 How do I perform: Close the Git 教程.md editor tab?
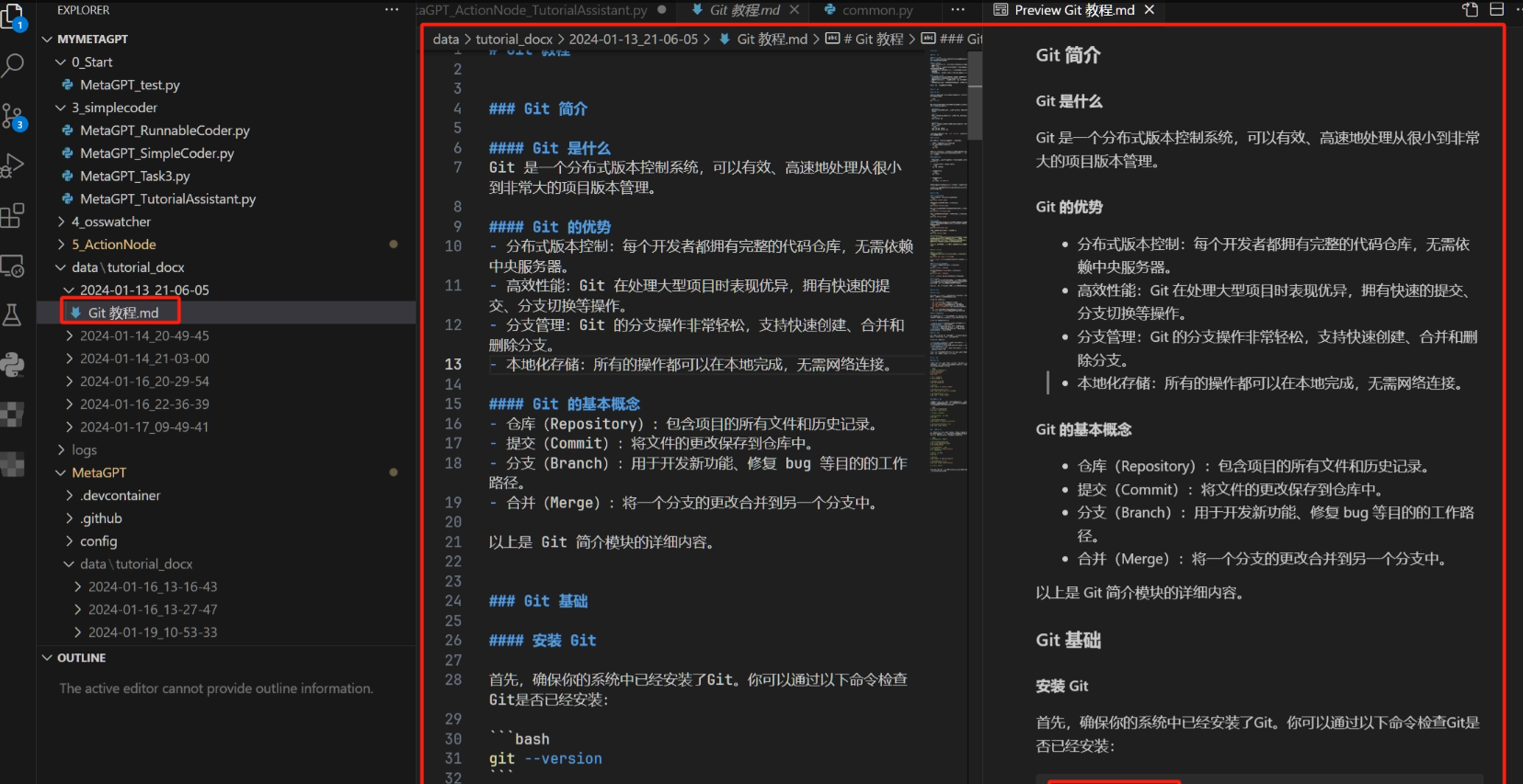pos(794,10)
